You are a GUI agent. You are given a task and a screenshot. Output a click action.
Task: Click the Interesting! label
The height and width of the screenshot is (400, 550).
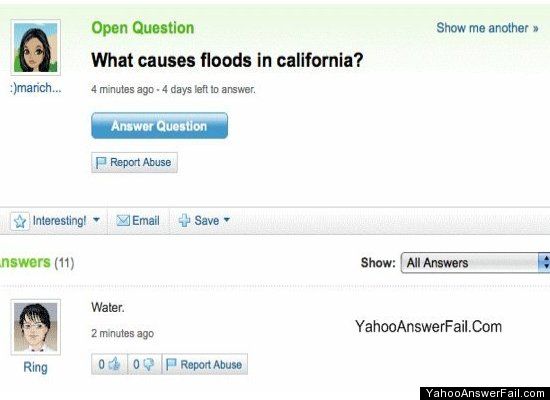(x=59, y=221)
